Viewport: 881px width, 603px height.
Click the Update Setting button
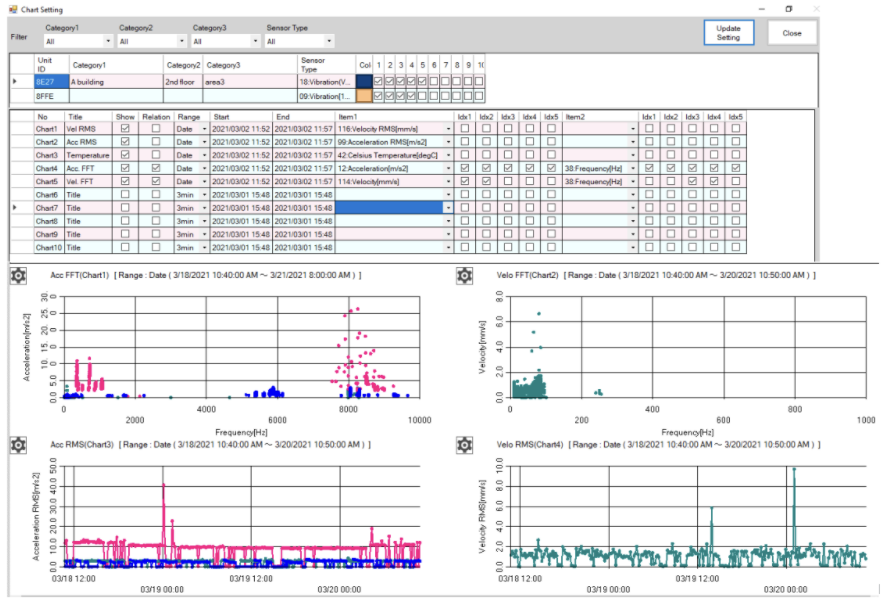[x=728, y=32]
